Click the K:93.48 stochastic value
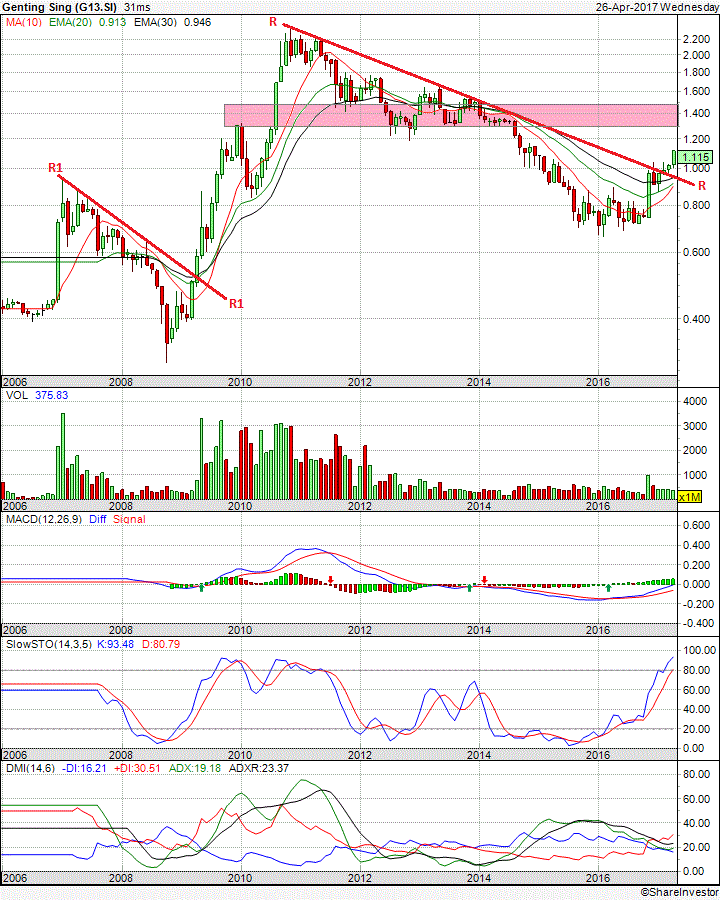Viewport: 720px width, 900px height. 115,645
